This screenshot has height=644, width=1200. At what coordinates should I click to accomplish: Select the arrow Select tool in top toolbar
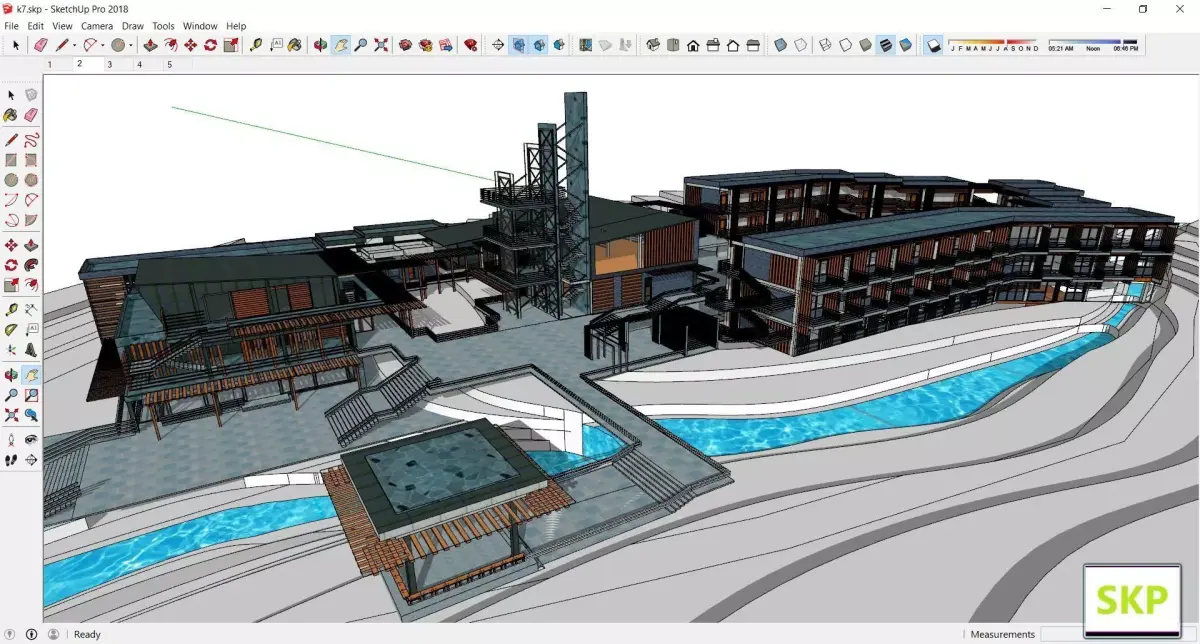16,45
